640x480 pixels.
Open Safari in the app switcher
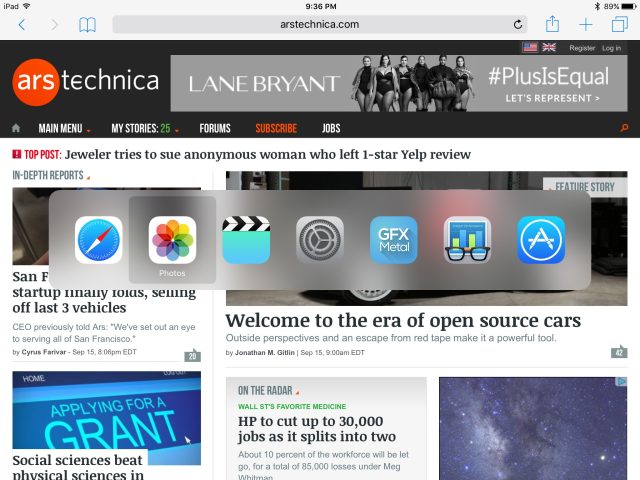(x=99, y=240)
